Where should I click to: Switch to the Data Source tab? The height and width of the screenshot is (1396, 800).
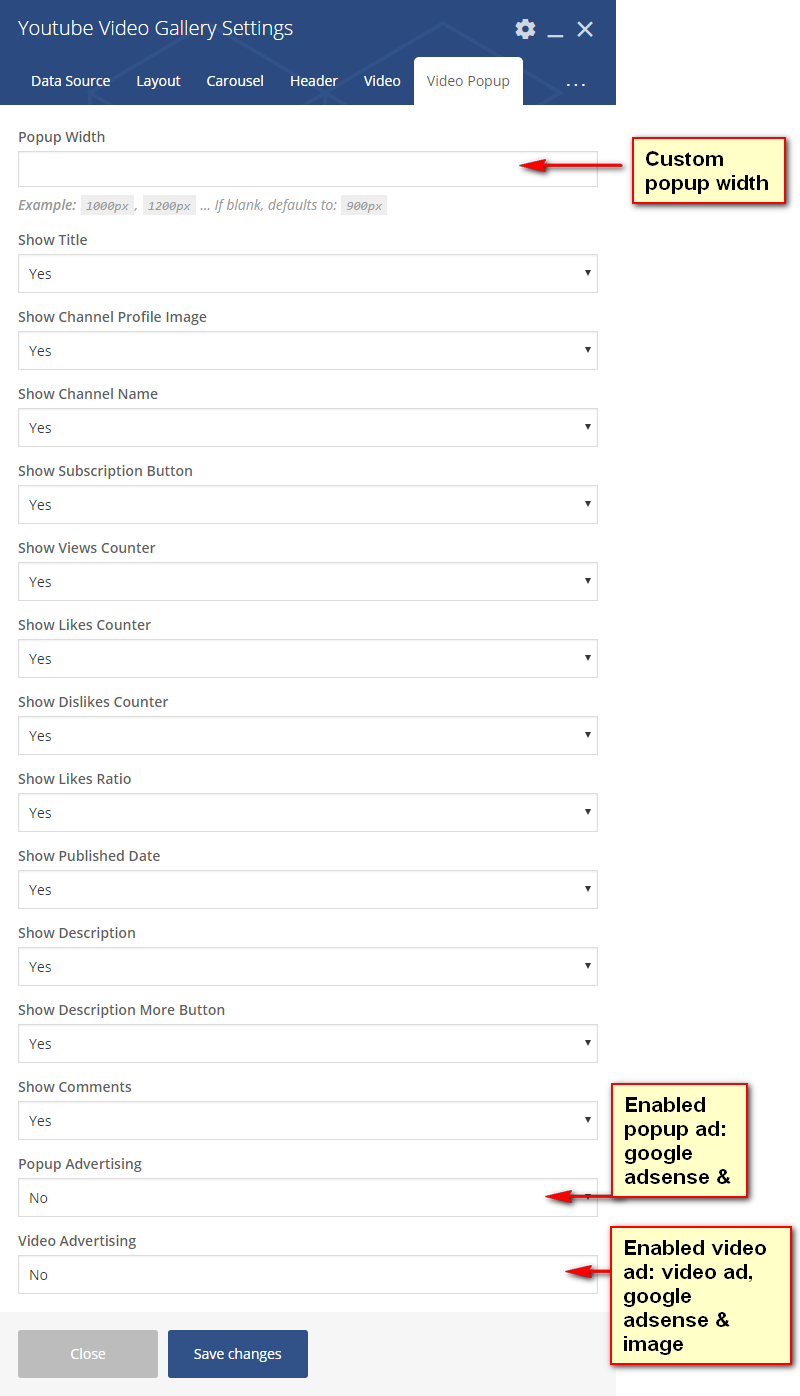tap(71, 81)
